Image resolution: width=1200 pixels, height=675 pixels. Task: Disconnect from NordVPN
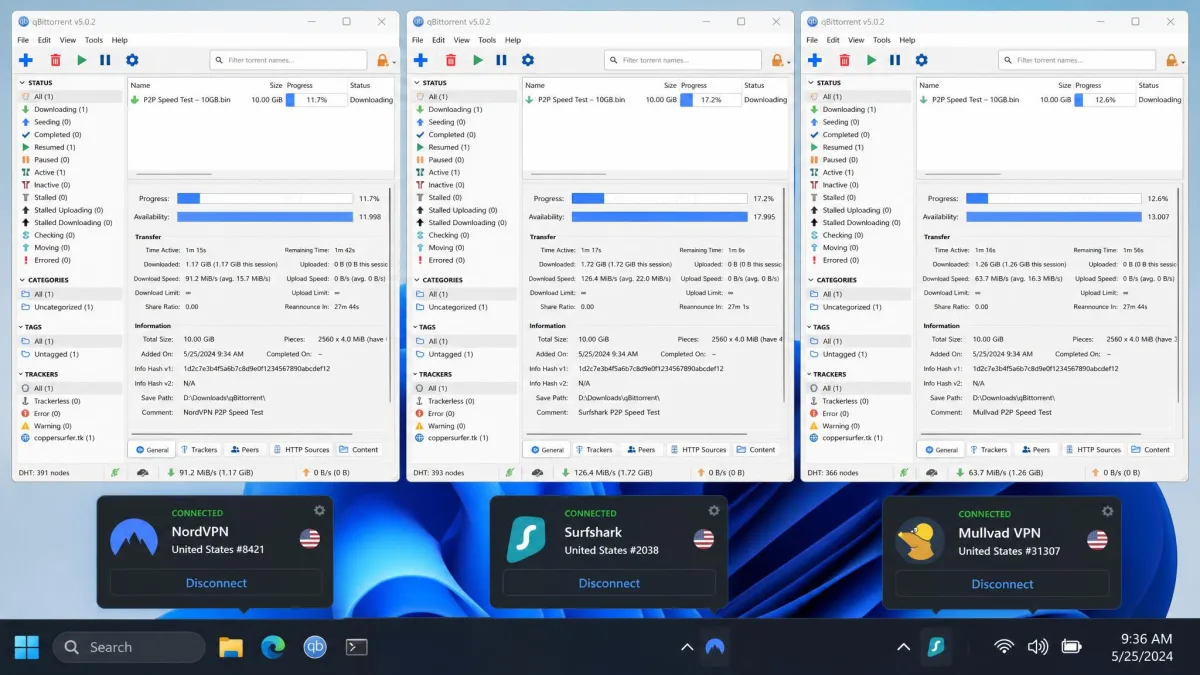216,583
